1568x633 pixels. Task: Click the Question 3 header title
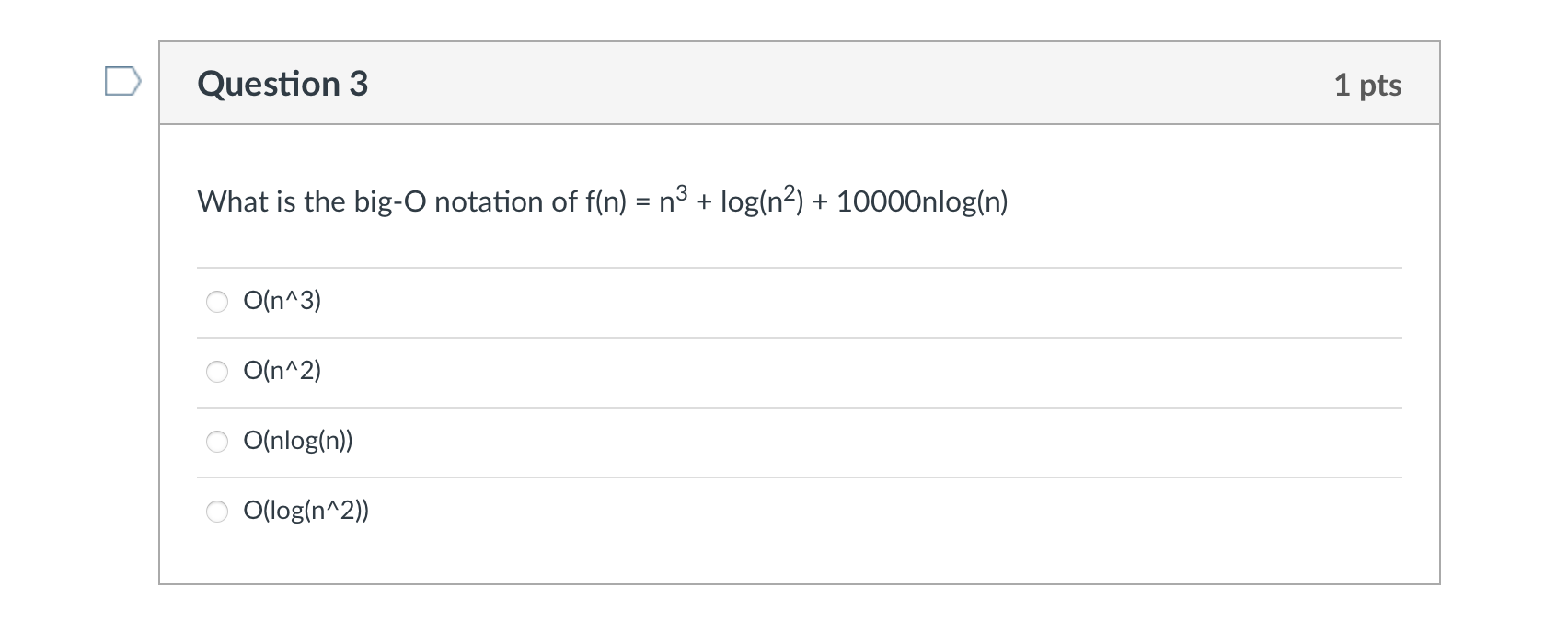[282, 83]
